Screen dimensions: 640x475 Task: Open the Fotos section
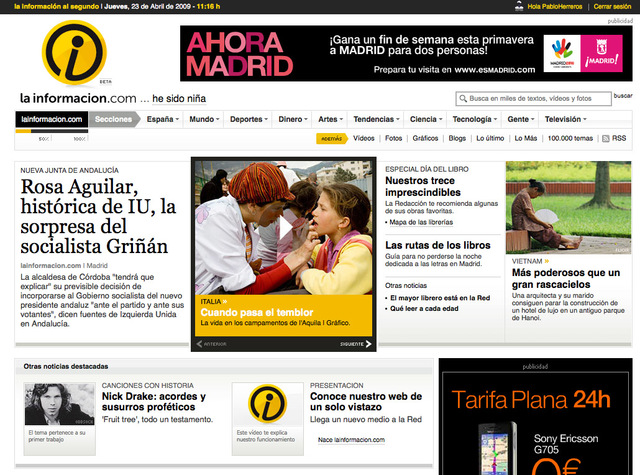(393, 138)
